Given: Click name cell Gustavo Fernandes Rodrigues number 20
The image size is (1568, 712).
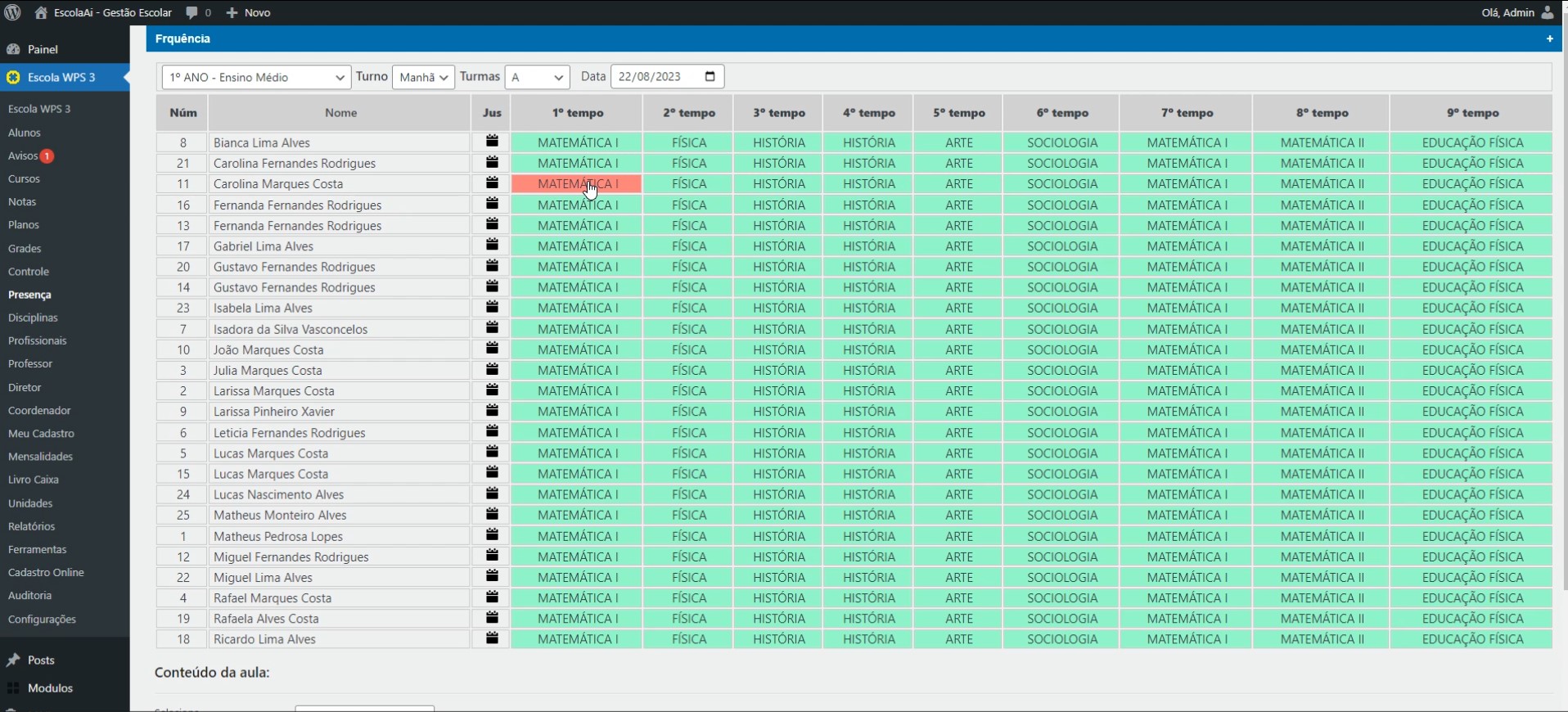Looking at the screenshot, I should pyautogui.click(x=339, y=267).
